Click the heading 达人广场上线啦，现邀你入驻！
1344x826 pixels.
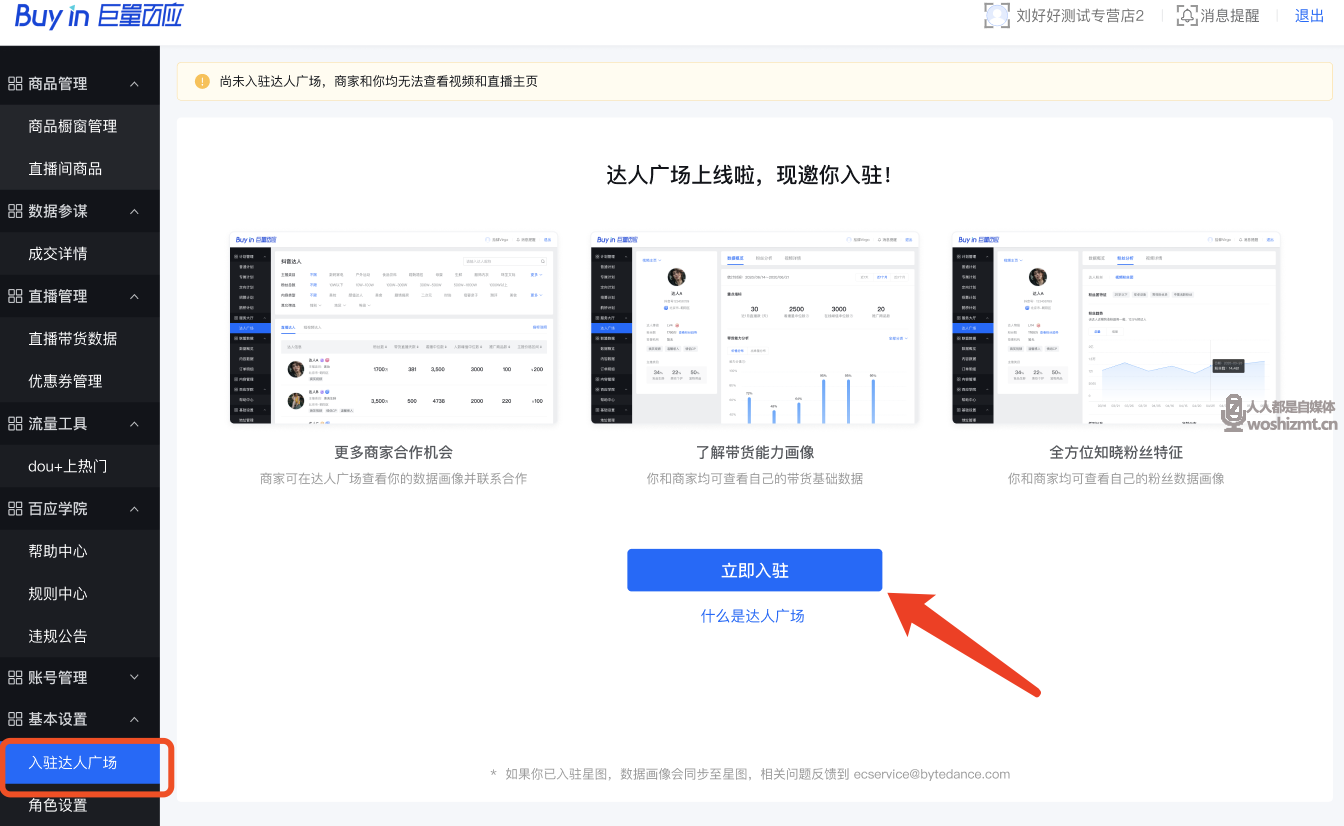point(749,175)
